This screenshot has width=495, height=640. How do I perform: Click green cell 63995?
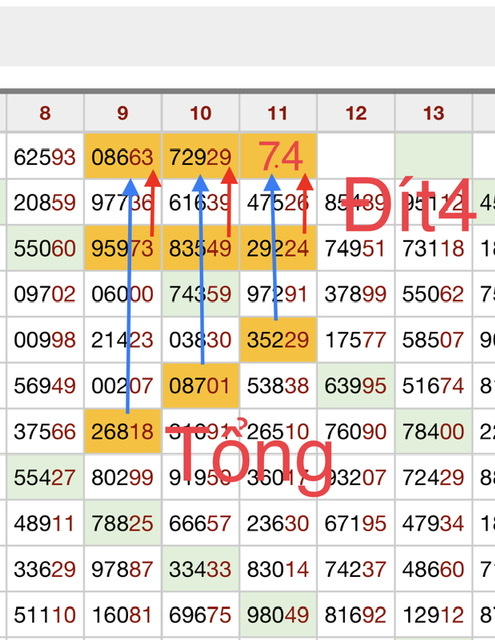tap(356, 386)
